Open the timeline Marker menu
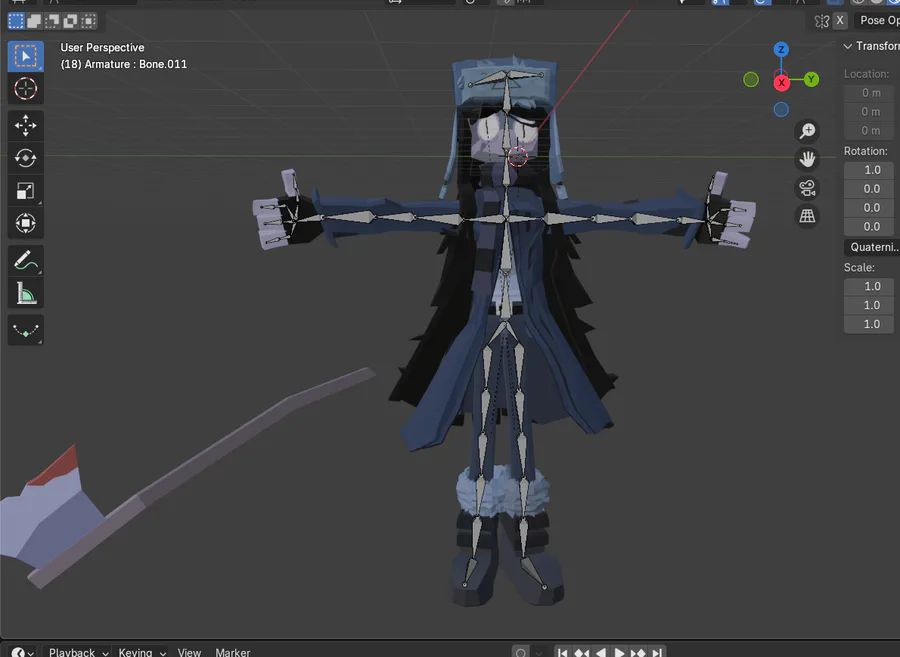This screenshot has width=900, height=657. coord(232,652)
